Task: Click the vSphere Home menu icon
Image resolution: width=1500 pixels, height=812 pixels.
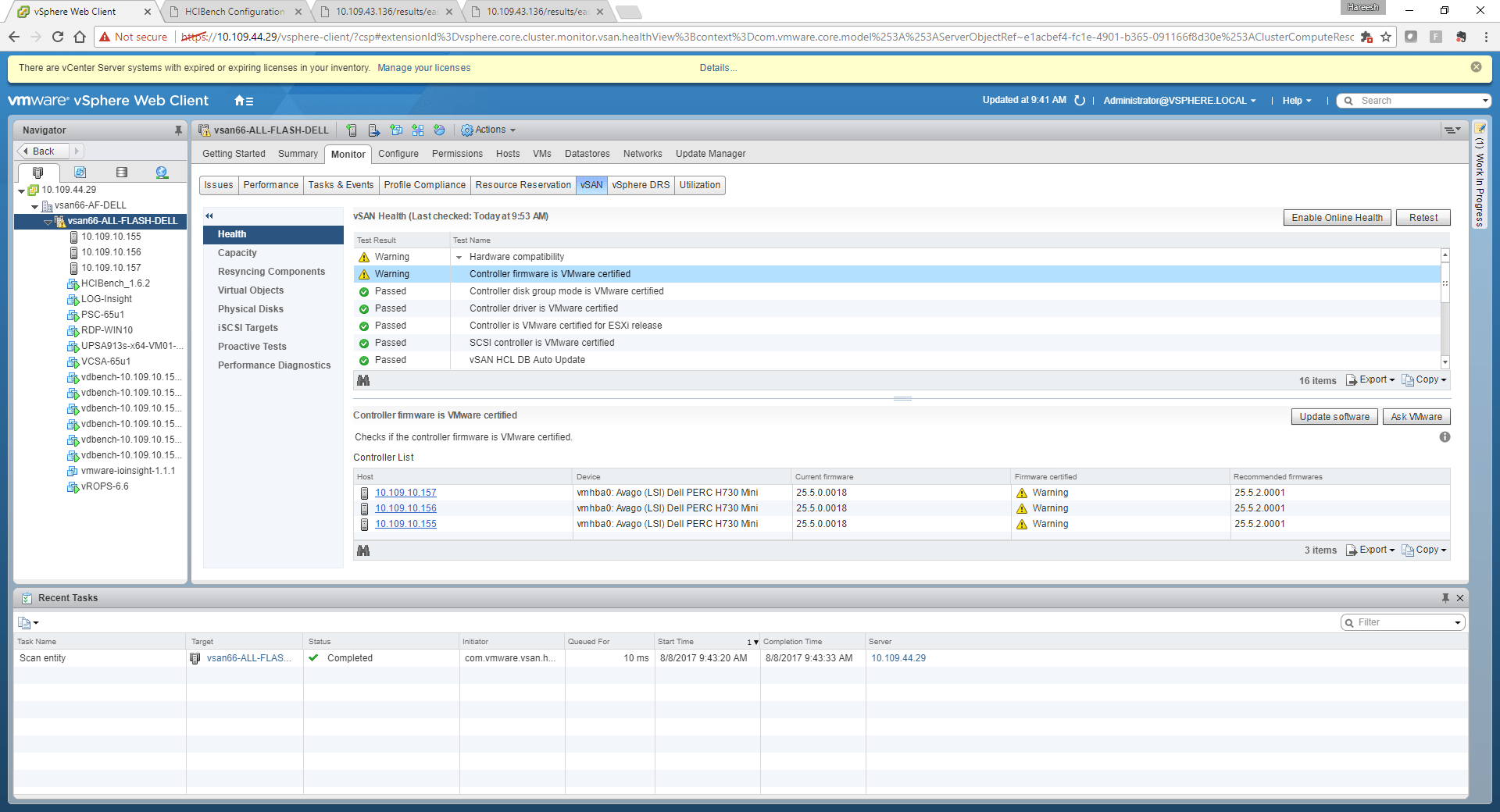Action: [244, 101]
